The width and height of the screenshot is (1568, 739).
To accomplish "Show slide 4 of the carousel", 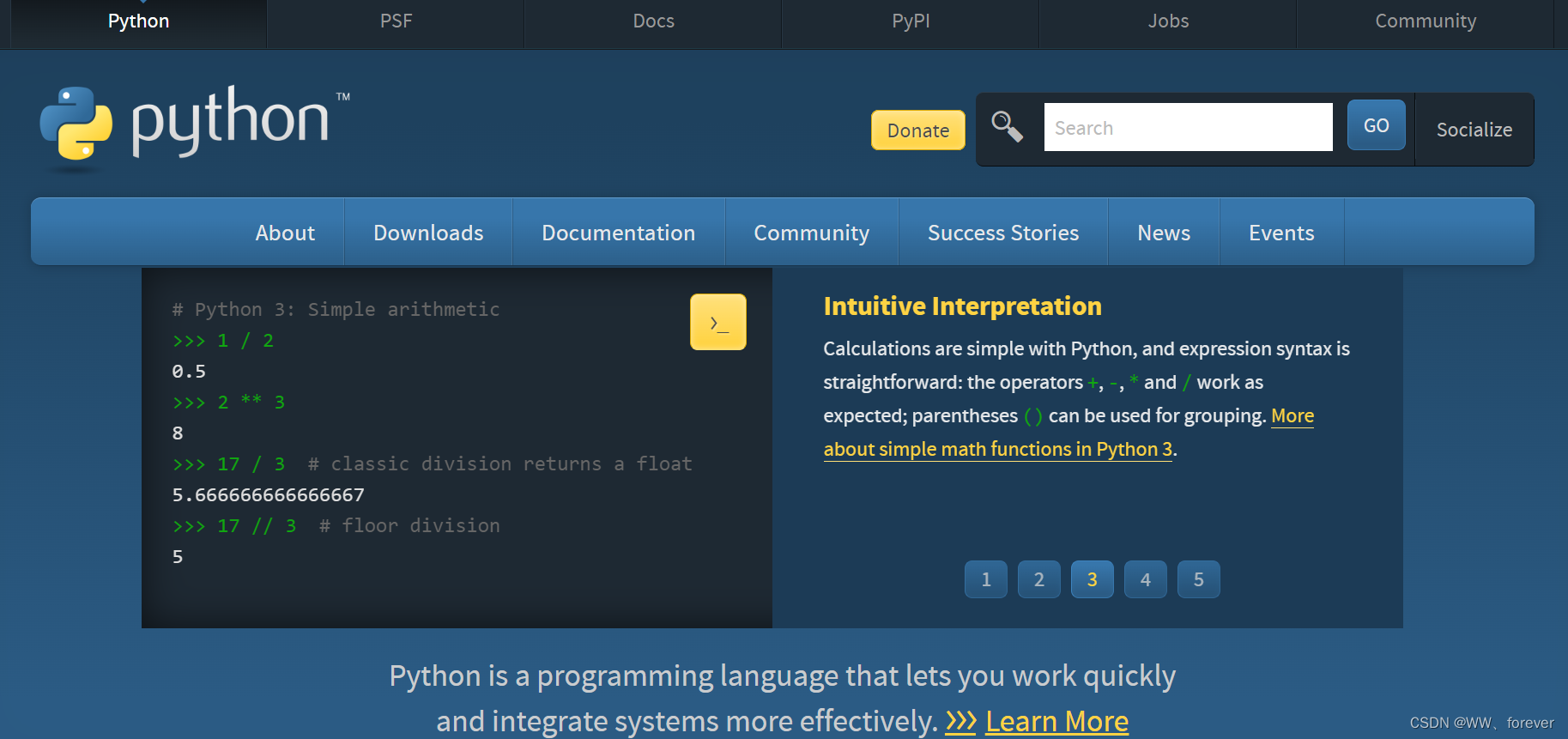I will click(1146, 579).
